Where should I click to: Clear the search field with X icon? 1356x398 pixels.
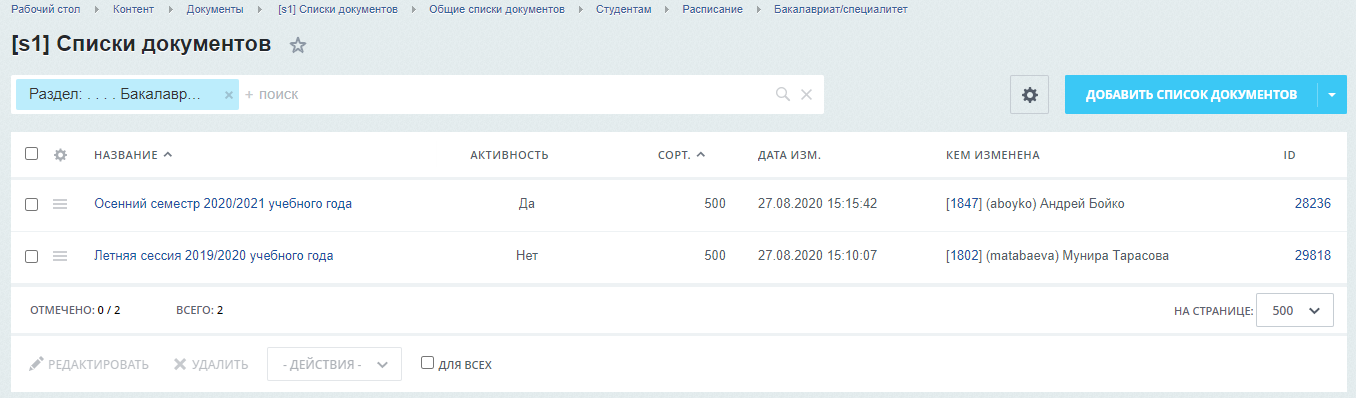(x=806, y=94)
